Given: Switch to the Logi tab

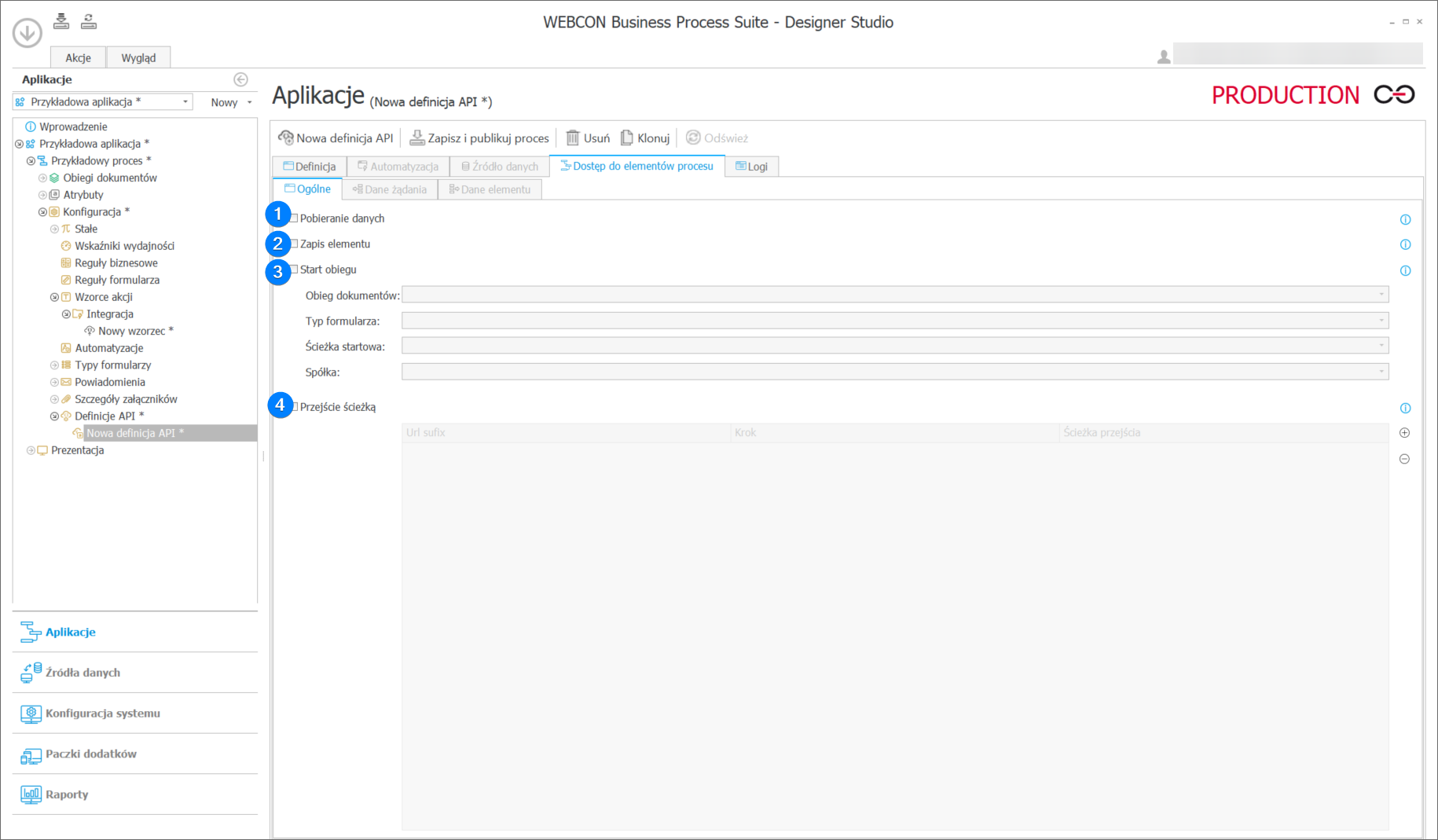Looking at the screenshot, I should coord(752,167).
